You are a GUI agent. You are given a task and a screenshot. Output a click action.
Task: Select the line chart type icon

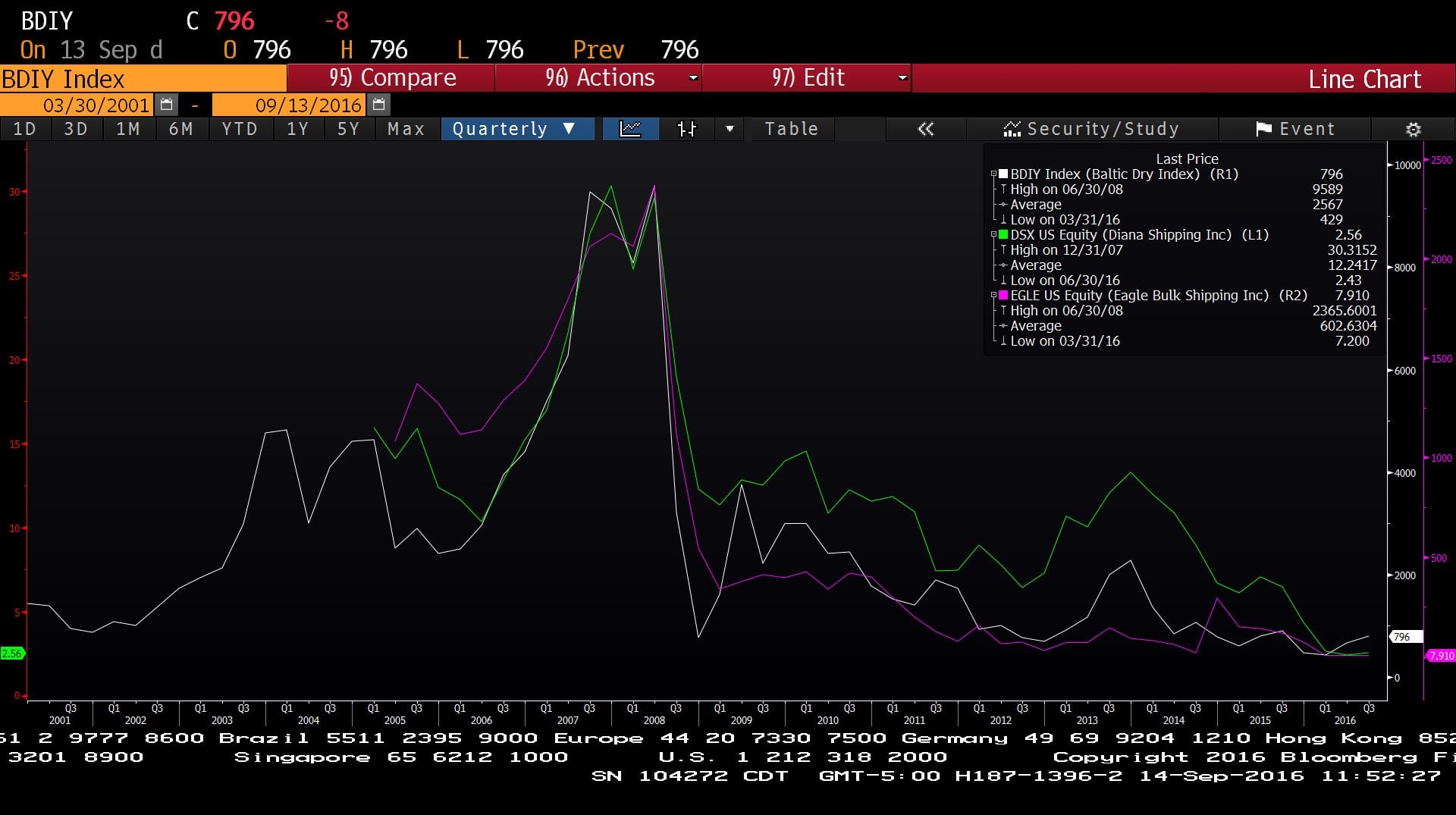[x=630, y=129]
